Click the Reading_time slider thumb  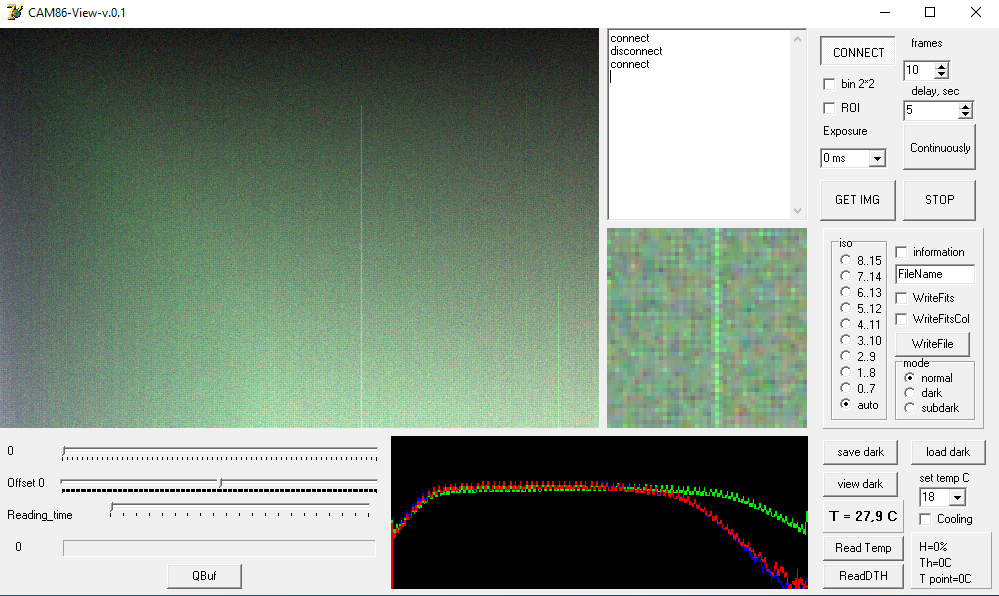click(112, 508)
